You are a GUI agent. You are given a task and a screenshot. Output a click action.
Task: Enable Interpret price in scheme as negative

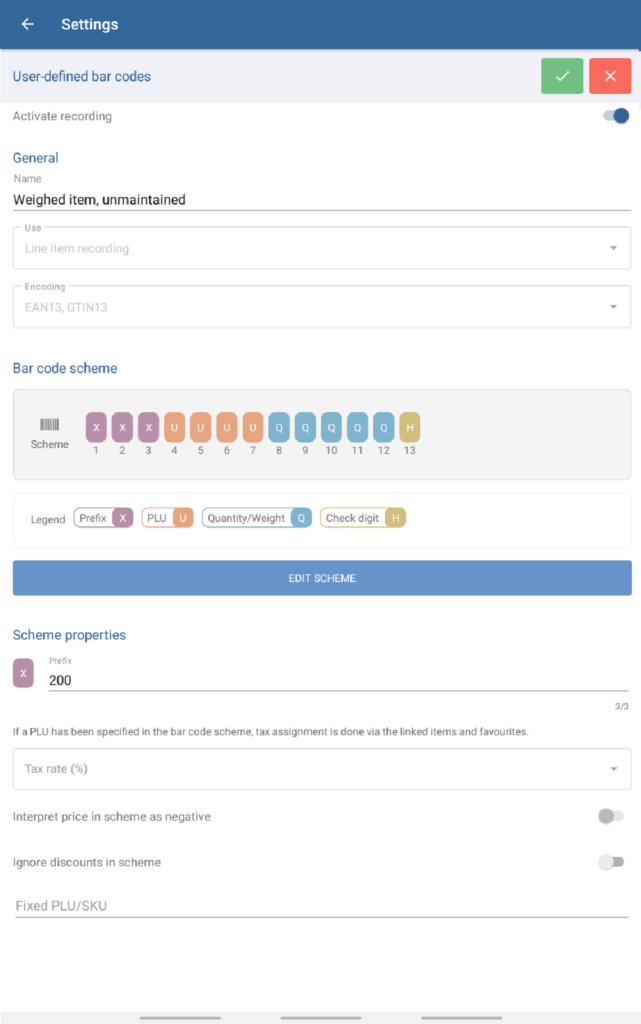[x=610, y=816]
